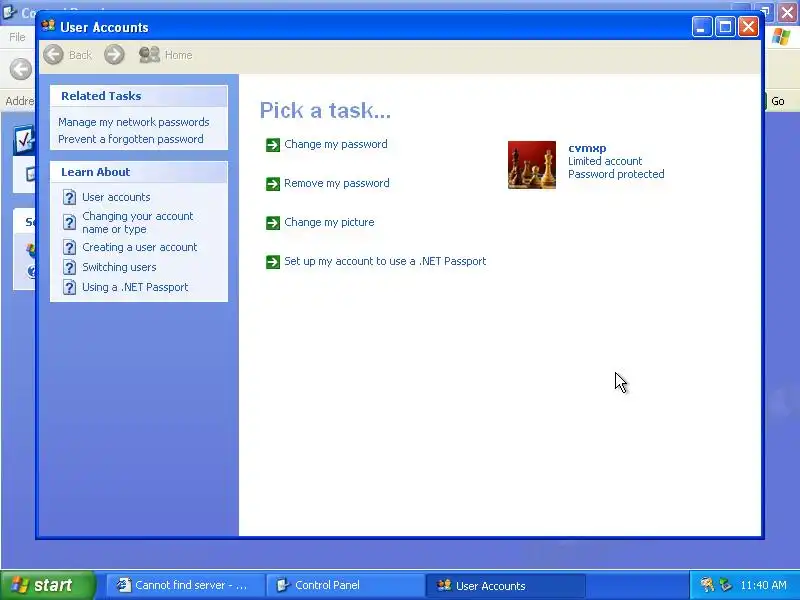Open Remove my password task
Image resolution: width=800 pixels, height=600 pixels.
(337, 183)
